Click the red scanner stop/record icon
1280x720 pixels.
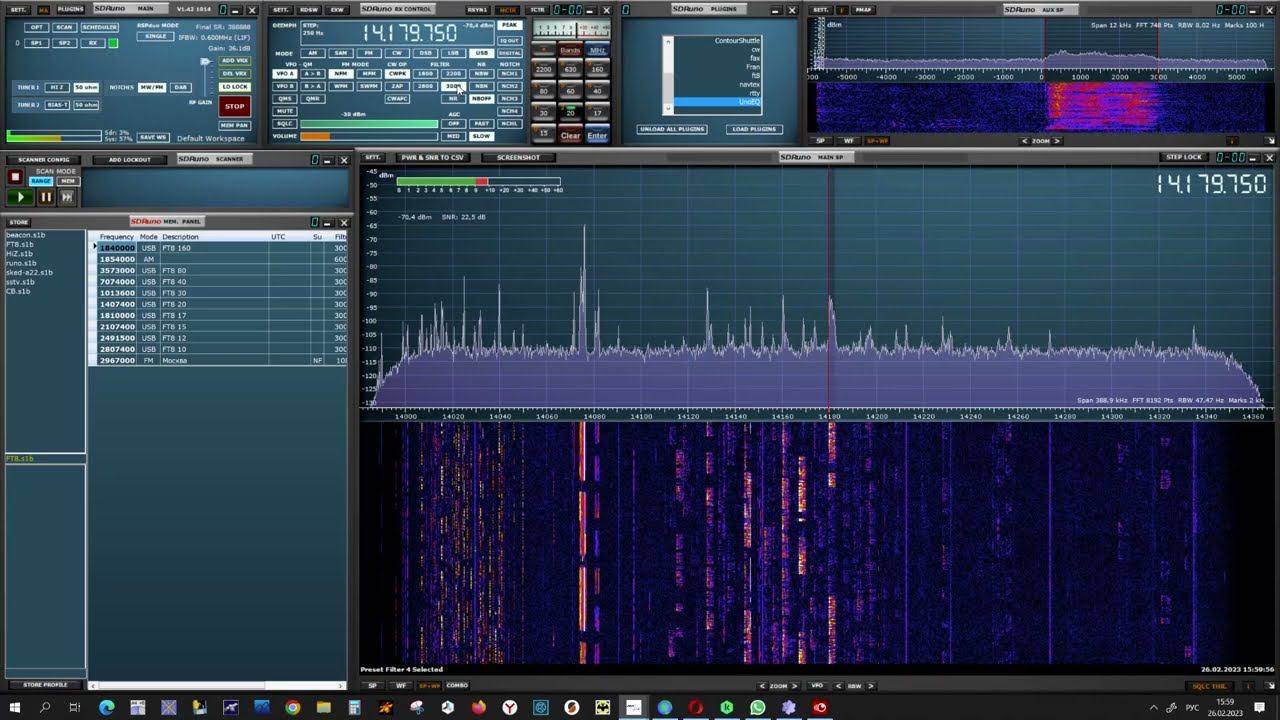(x=15, y=177)
